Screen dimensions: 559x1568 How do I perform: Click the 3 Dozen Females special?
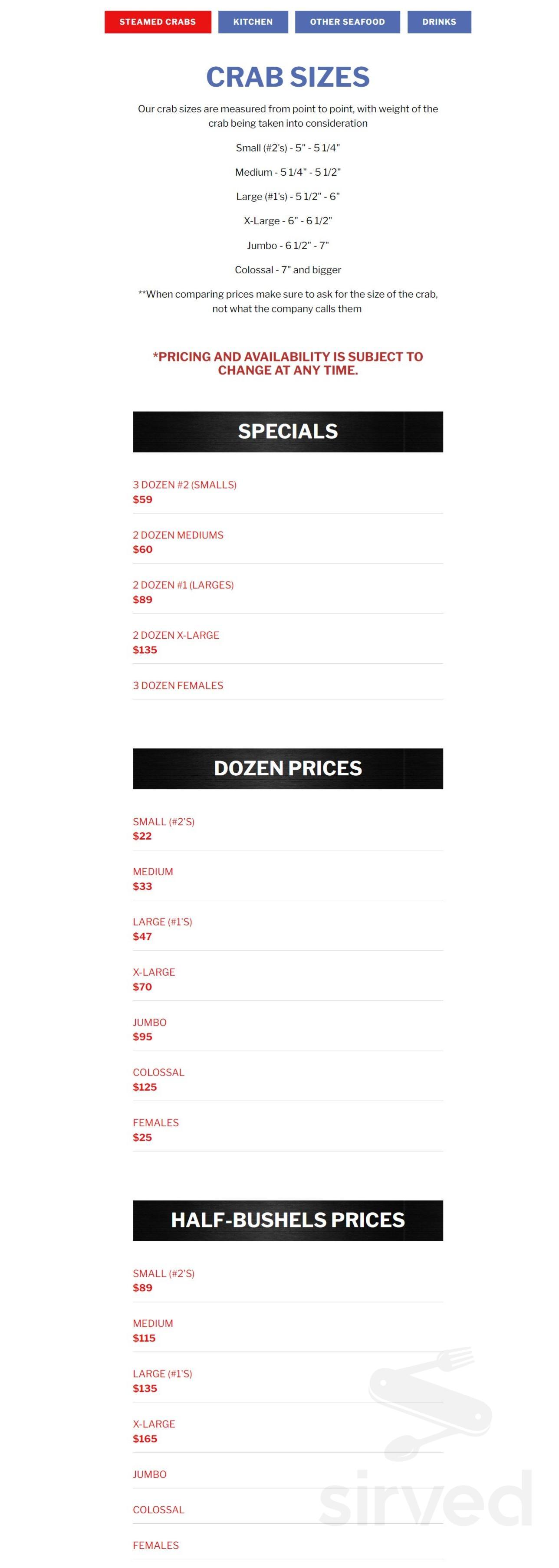(x=178, y=686)
